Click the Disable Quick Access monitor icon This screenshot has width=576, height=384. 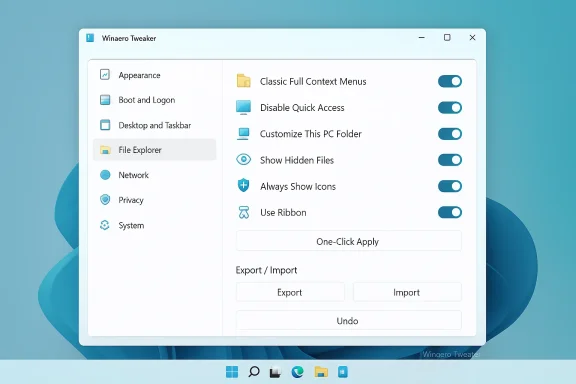coord(244,107)
